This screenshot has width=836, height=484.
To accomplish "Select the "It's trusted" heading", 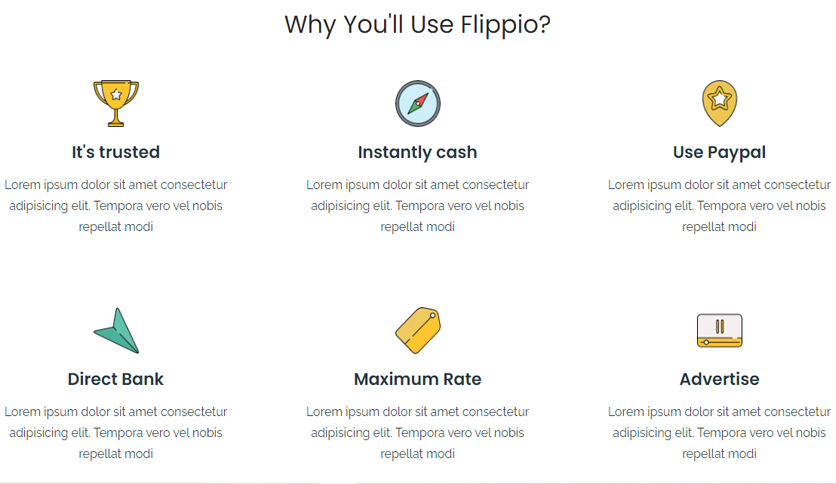I will point(116,152).
